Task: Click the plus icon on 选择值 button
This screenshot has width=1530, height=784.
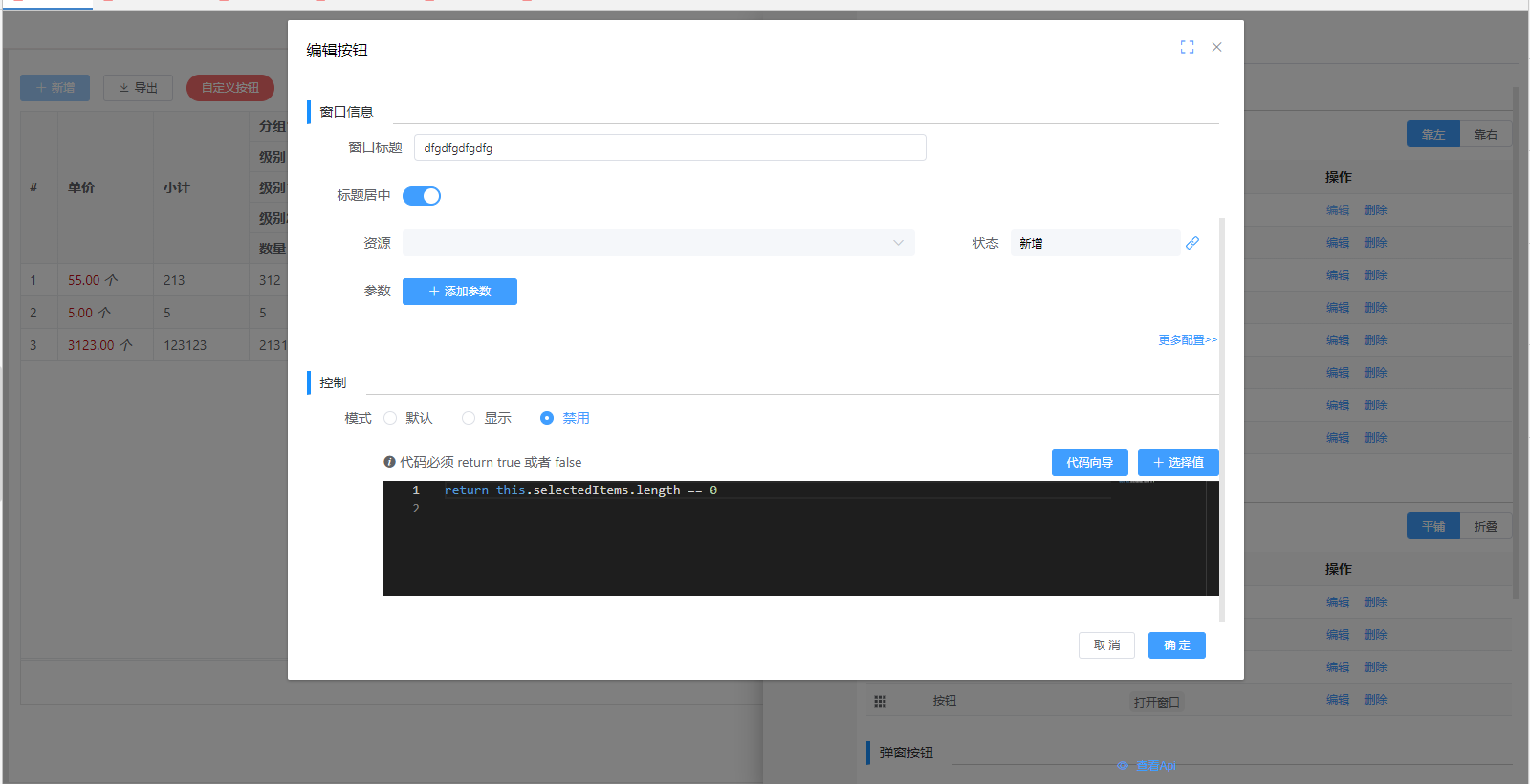Action: click(1158, 463)
